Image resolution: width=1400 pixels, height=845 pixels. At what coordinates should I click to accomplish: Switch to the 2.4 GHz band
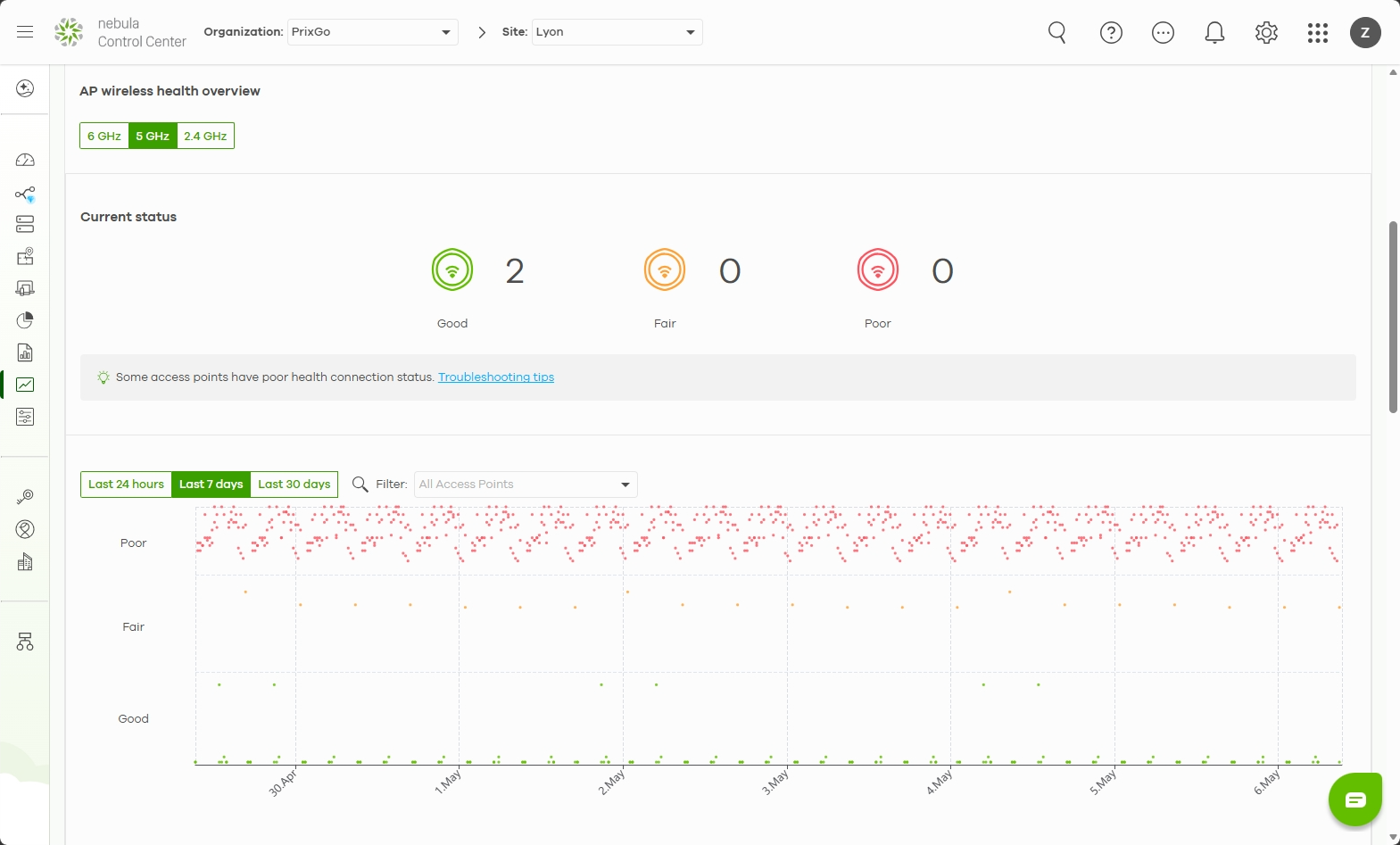(205, 136)
